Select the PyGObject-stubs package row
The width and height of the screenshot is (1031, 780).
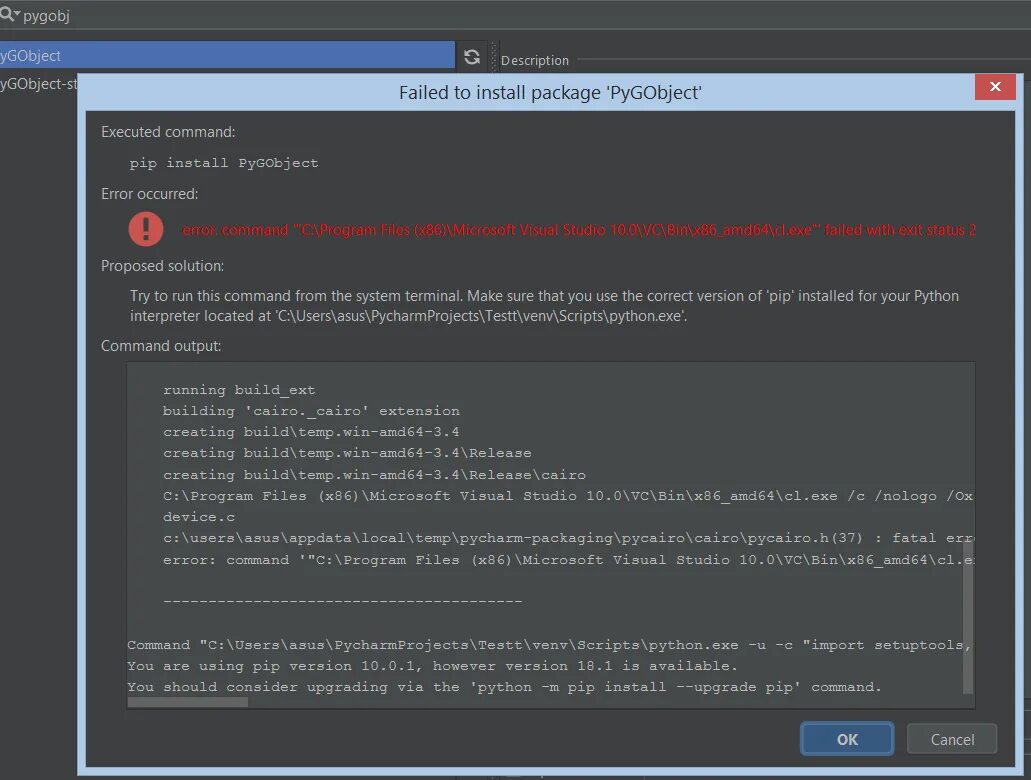(x=39, y=84)
